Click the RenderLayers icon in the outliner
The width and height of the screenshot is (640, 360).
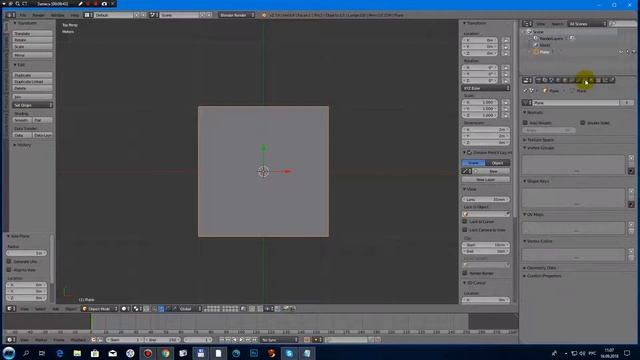pyautogui.click(x=536, y=38)
